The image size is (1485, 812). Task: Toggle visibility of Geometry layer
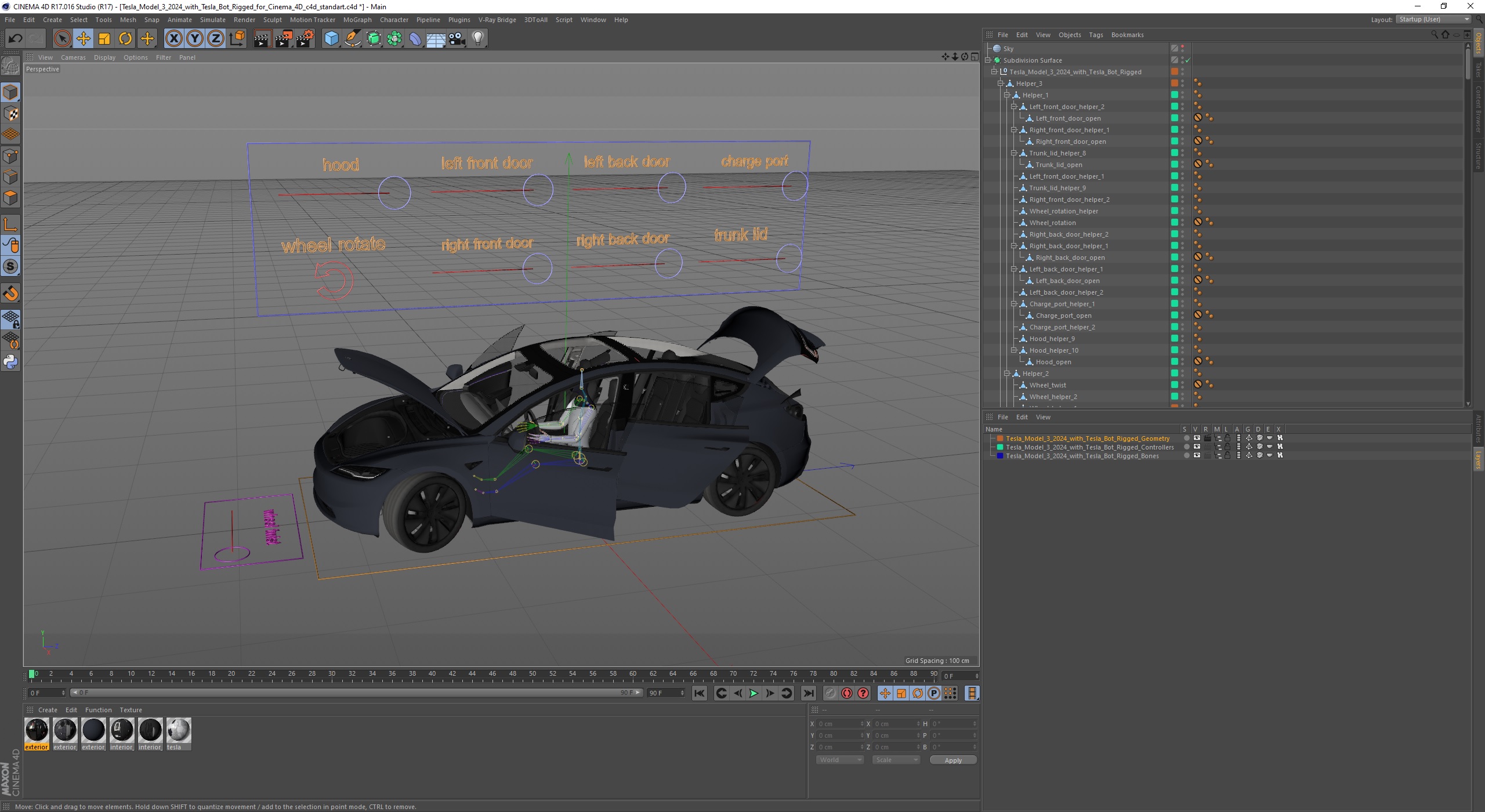1196,438
